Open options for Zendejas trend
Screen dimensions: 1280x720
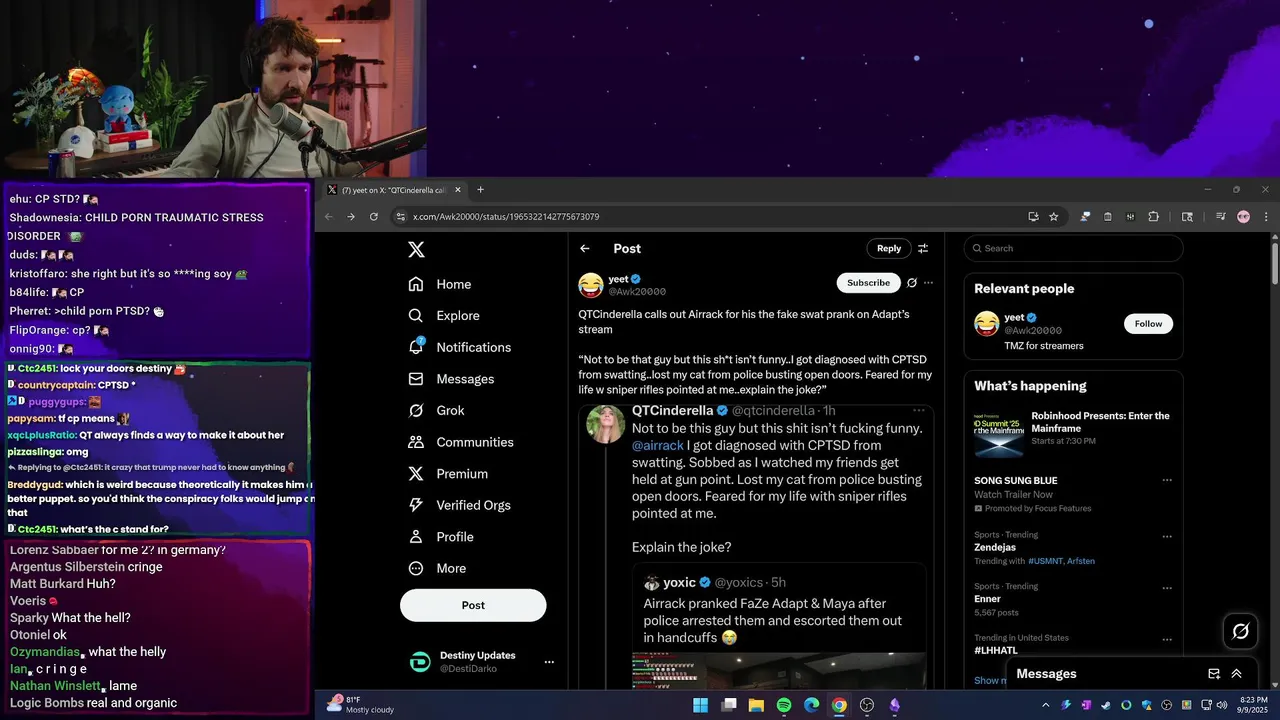(1166, 535)
